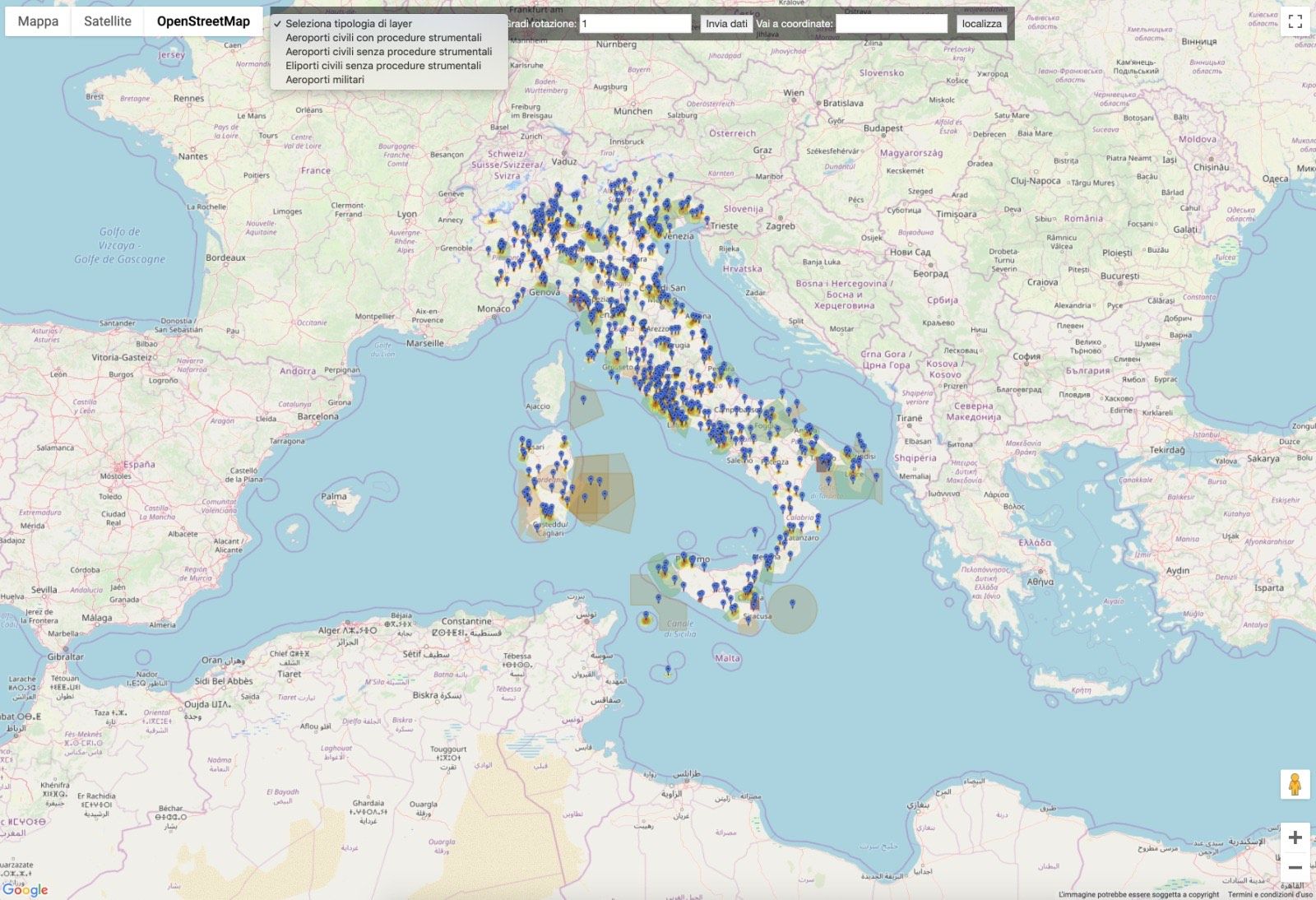Image resolution: width=1316 pixels, height=900 pixels.
Task: Click the 'Nantes' city label
Action: tap(192, 156)
